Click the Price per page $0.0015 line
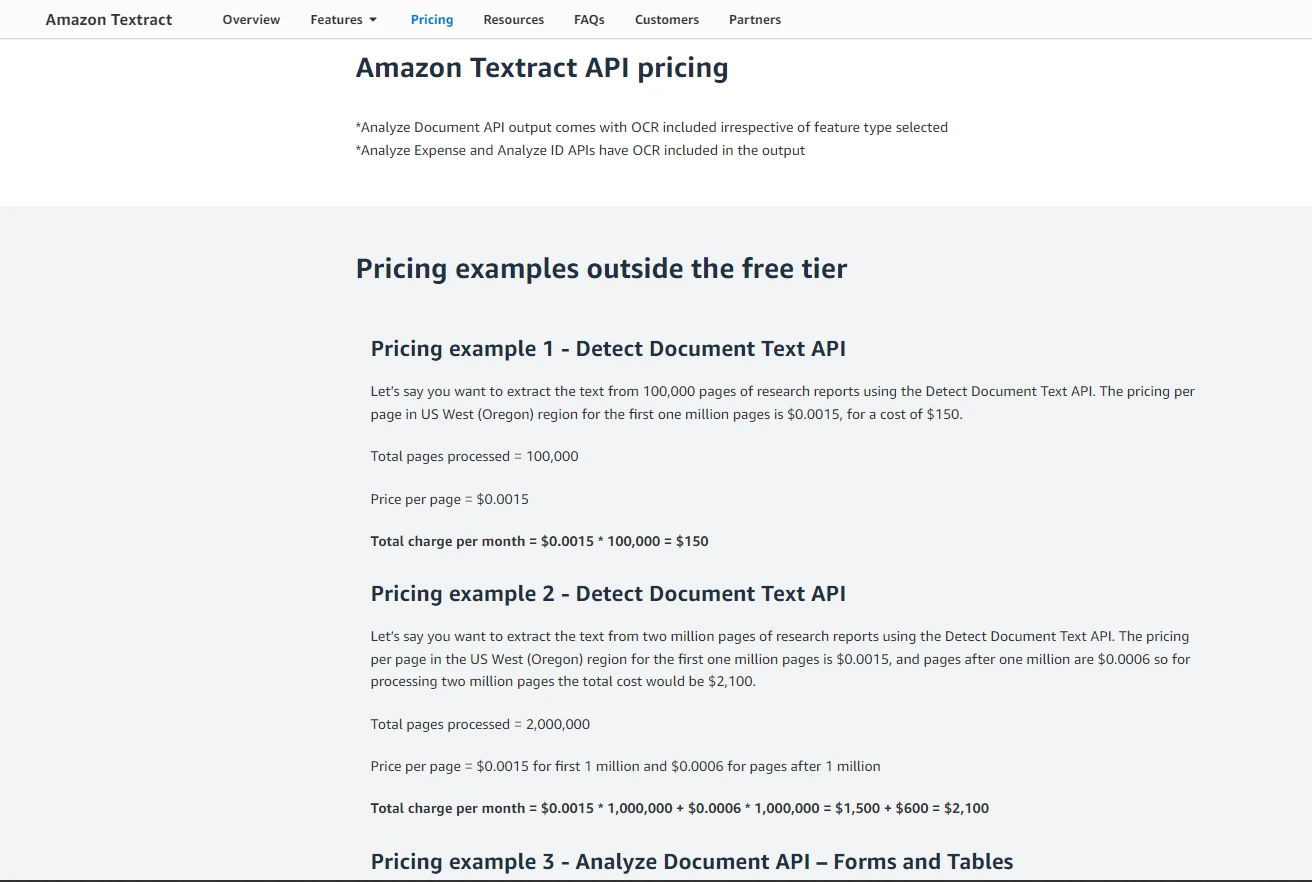 (449, 499)
